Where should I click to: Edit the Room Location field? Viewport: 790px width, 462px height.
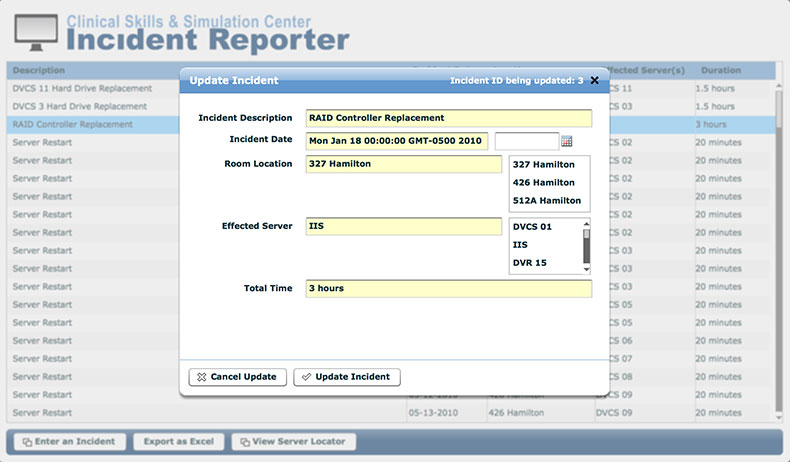(x=404, y=164)
